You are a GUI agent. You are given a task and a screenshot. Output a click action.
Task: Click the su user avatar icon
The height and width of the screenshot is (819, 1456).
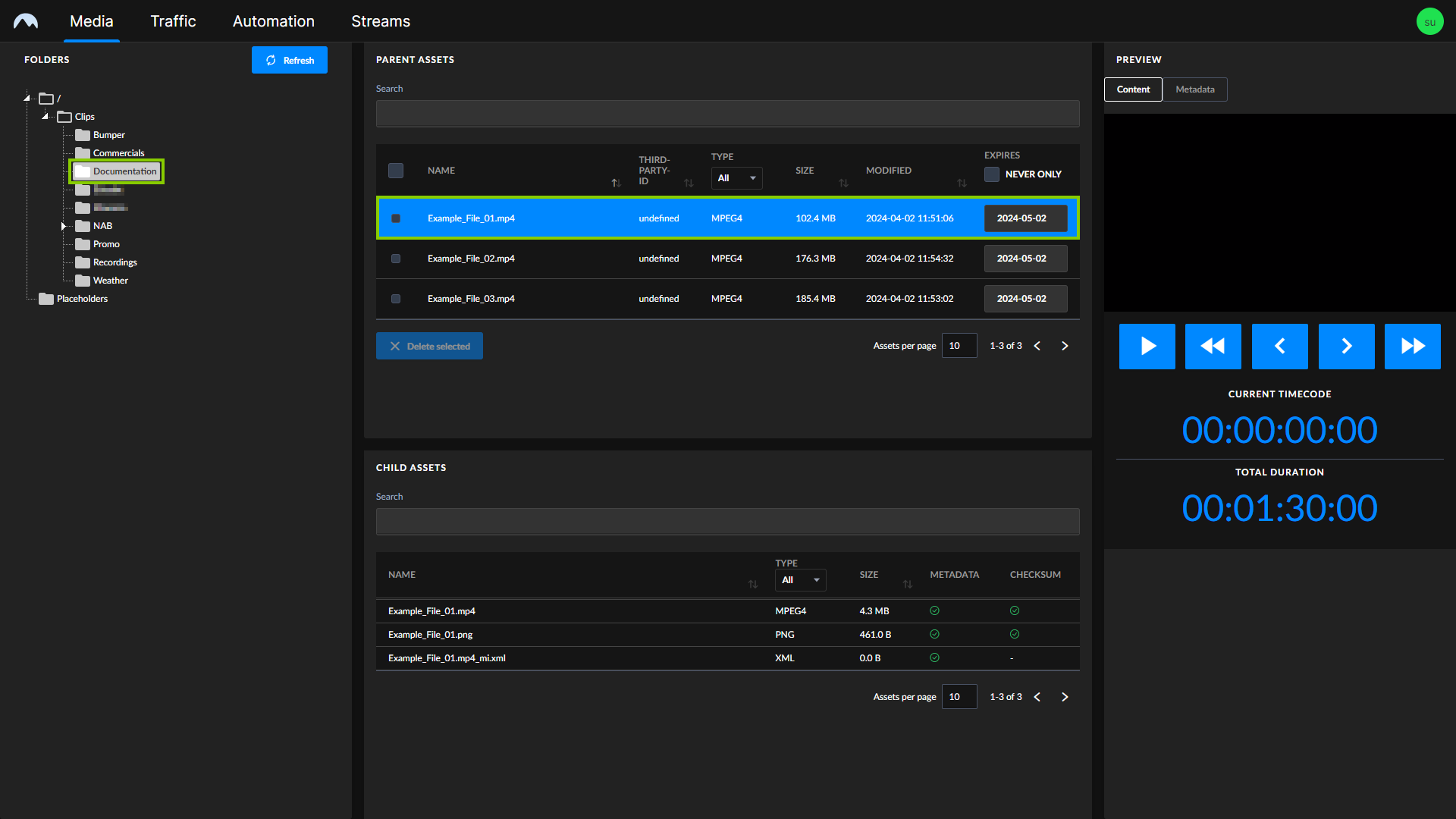pos(1429,20)
